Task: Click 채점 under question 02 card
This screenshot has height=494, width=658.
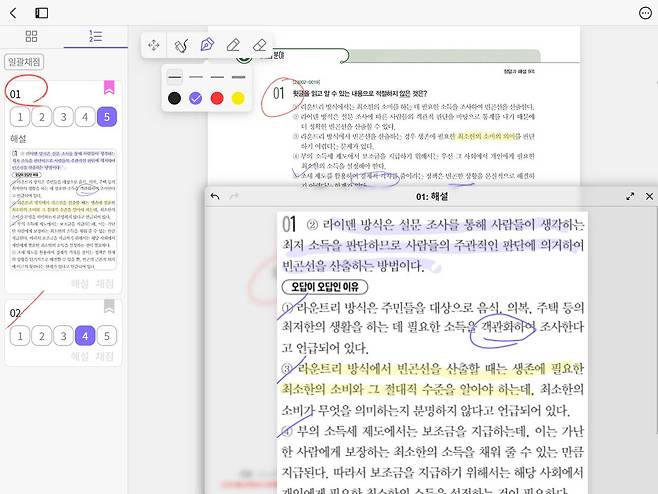Action: click(x=104, y=356)
